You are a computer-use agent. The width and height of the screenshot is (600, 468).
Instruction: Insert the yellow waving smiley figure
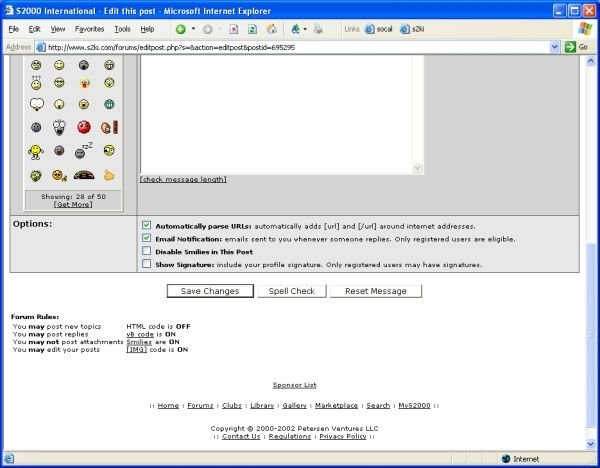(x=36, y=151)
